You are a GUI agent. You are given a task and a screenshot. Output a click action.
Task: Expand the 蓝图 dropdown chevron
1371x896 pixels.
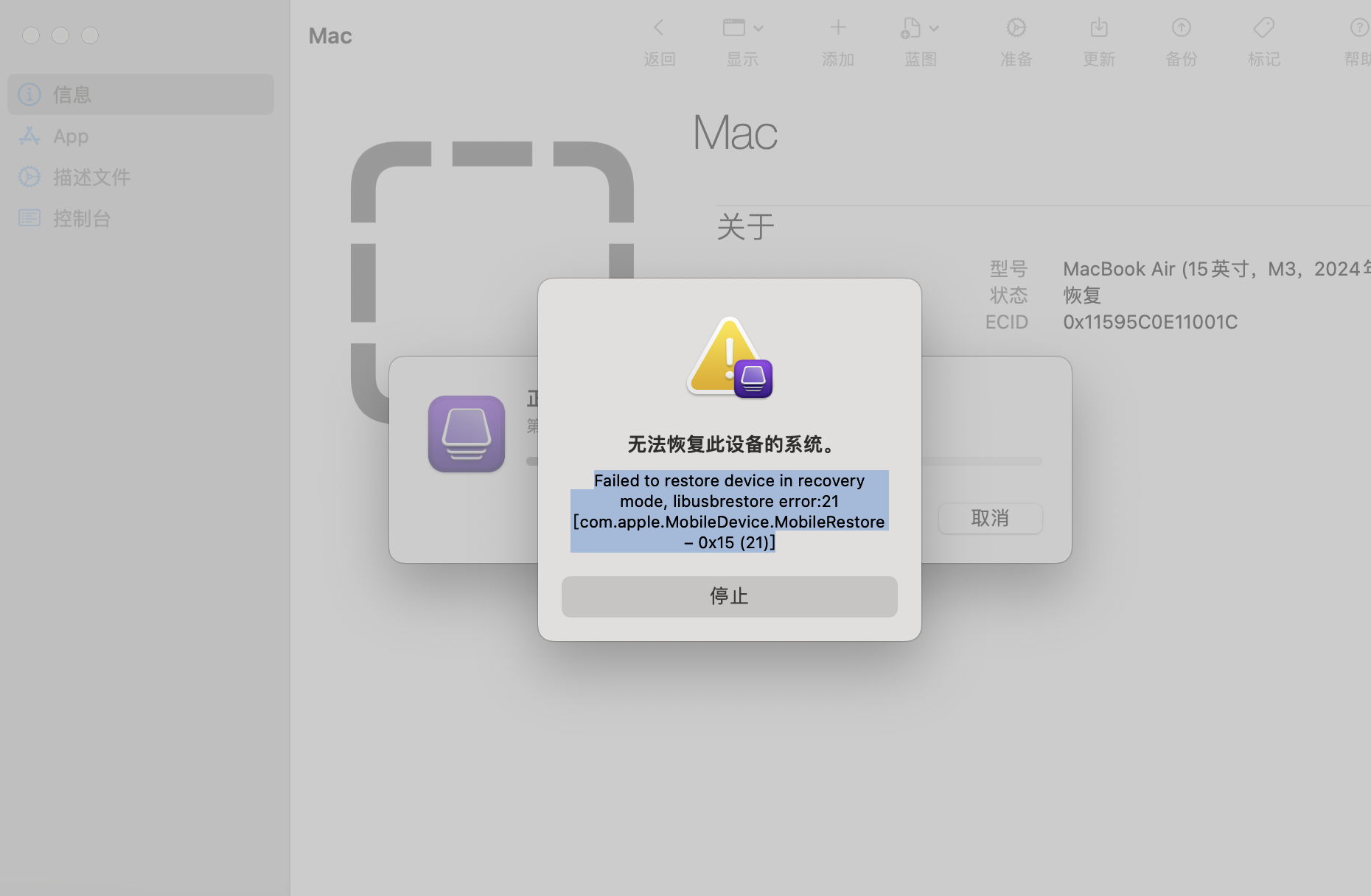[x=934, y=29]
